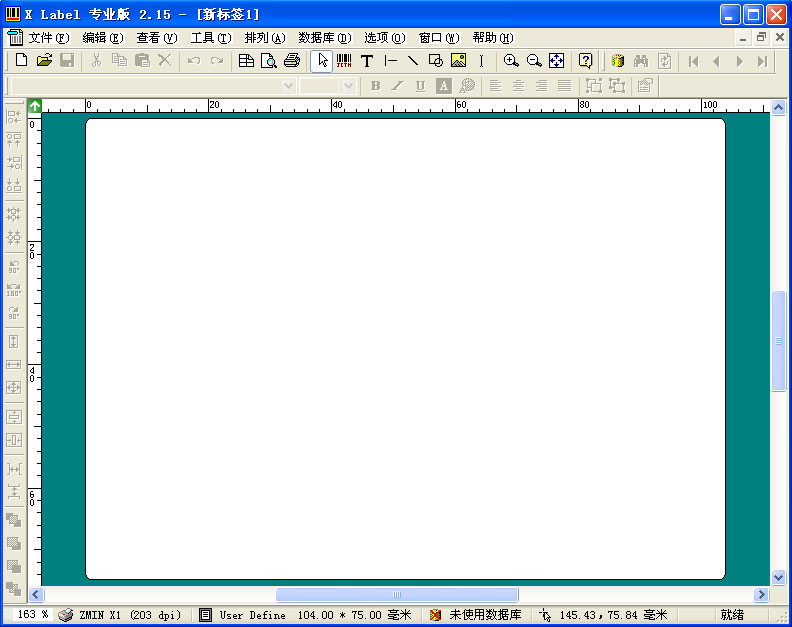Go to next database record
The width and height of the screenshot is (792, 627).
coord(739,62)
